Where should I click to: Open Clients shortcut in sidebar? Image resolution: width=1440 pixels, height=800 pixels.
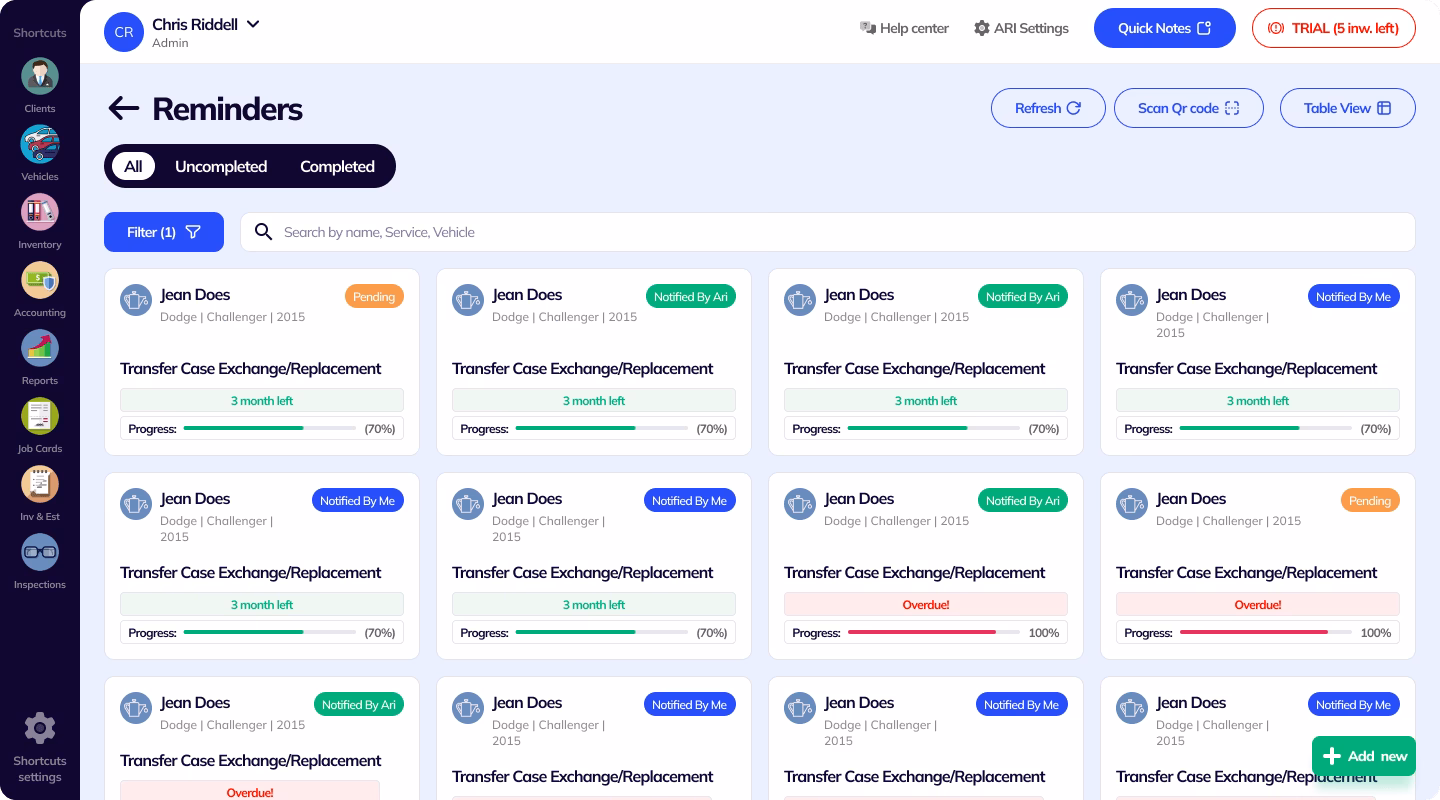pos(40,77)
